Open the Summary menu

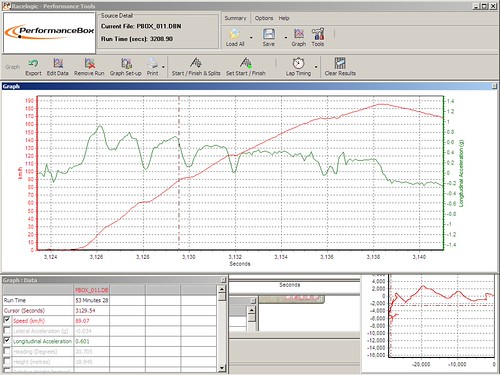pos(235,18)
